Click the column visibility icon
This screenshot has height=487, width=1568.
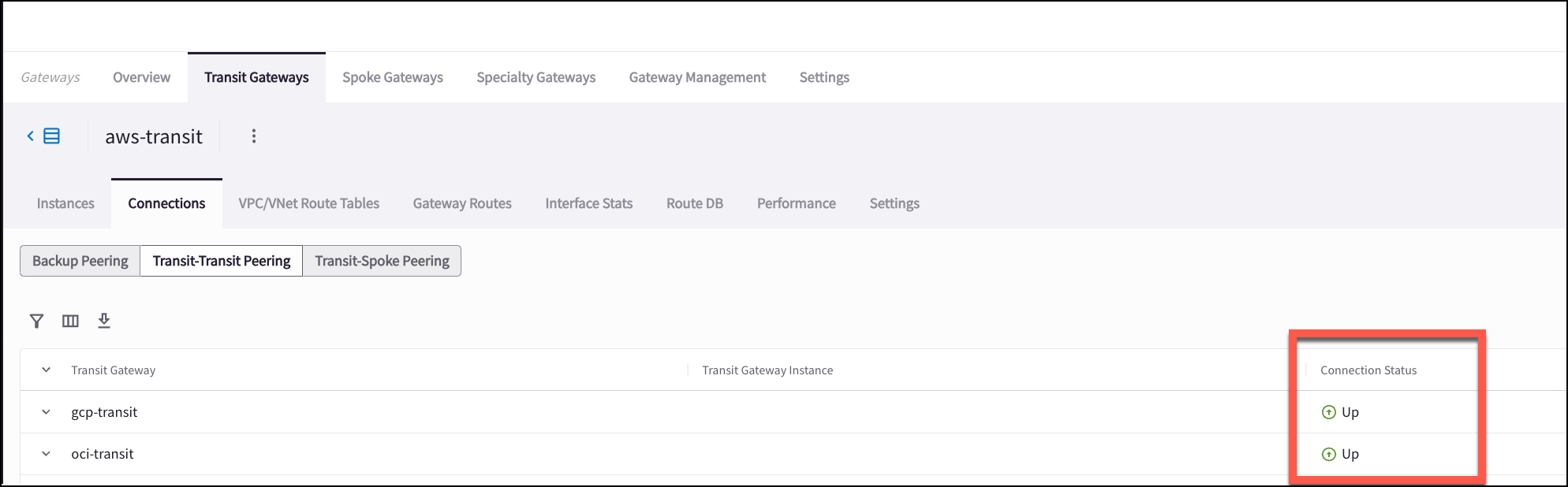pos(70,321)
